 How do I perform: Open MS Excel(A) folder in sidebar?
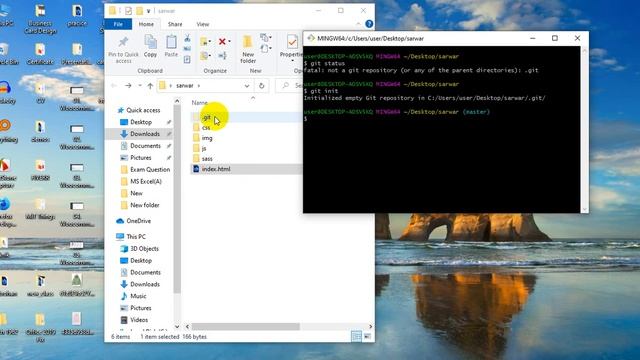tap(146, 181)
